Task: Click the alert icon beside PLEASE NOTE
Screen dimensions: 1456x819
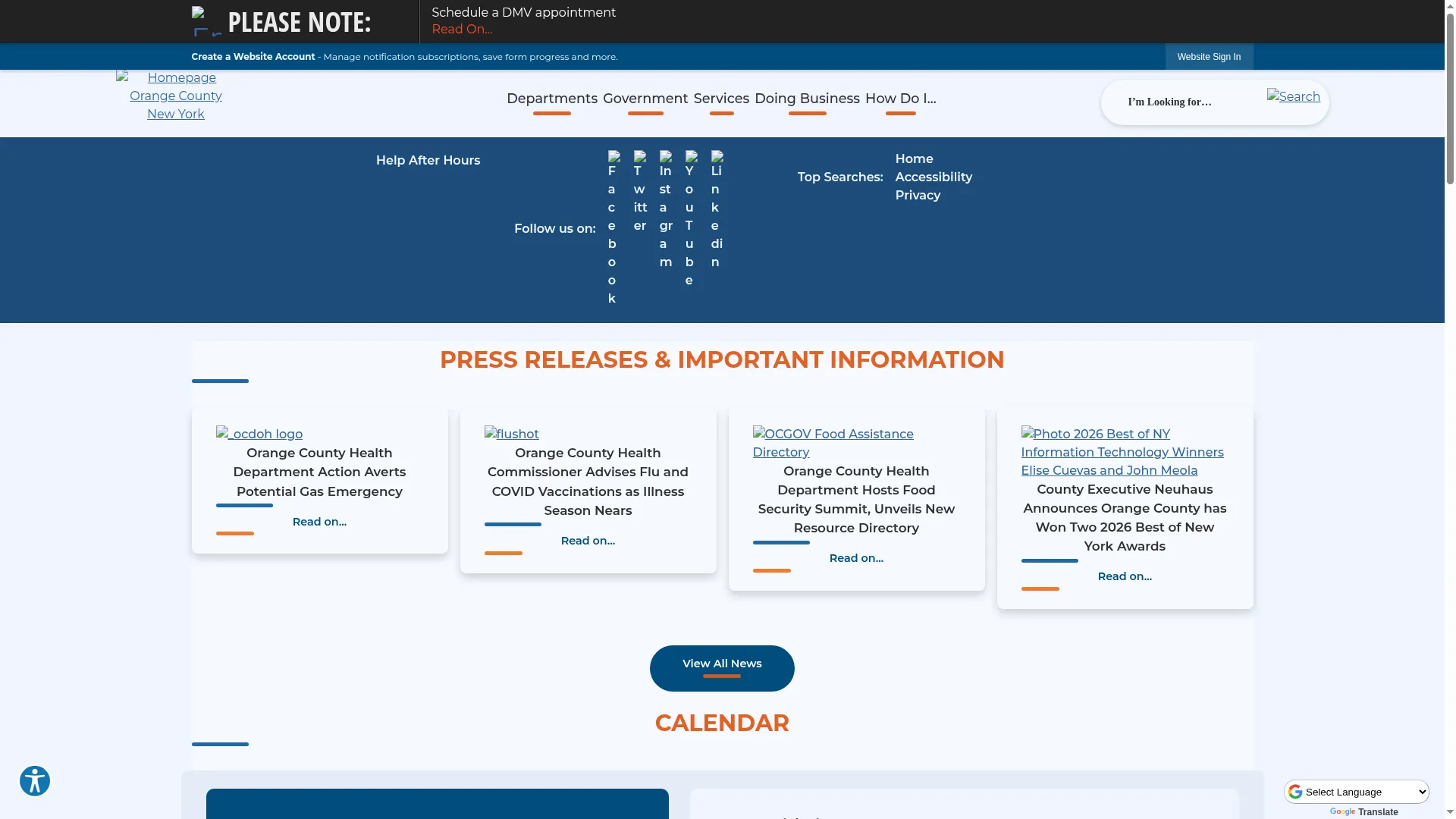Action: [206, 21]
